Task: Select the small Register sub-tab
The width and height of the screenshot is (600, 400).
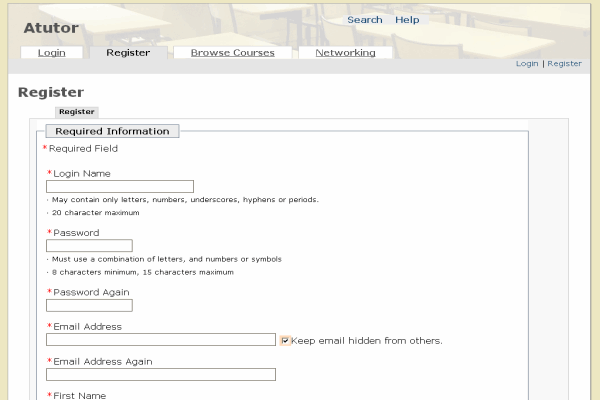Action: point(76,112)
